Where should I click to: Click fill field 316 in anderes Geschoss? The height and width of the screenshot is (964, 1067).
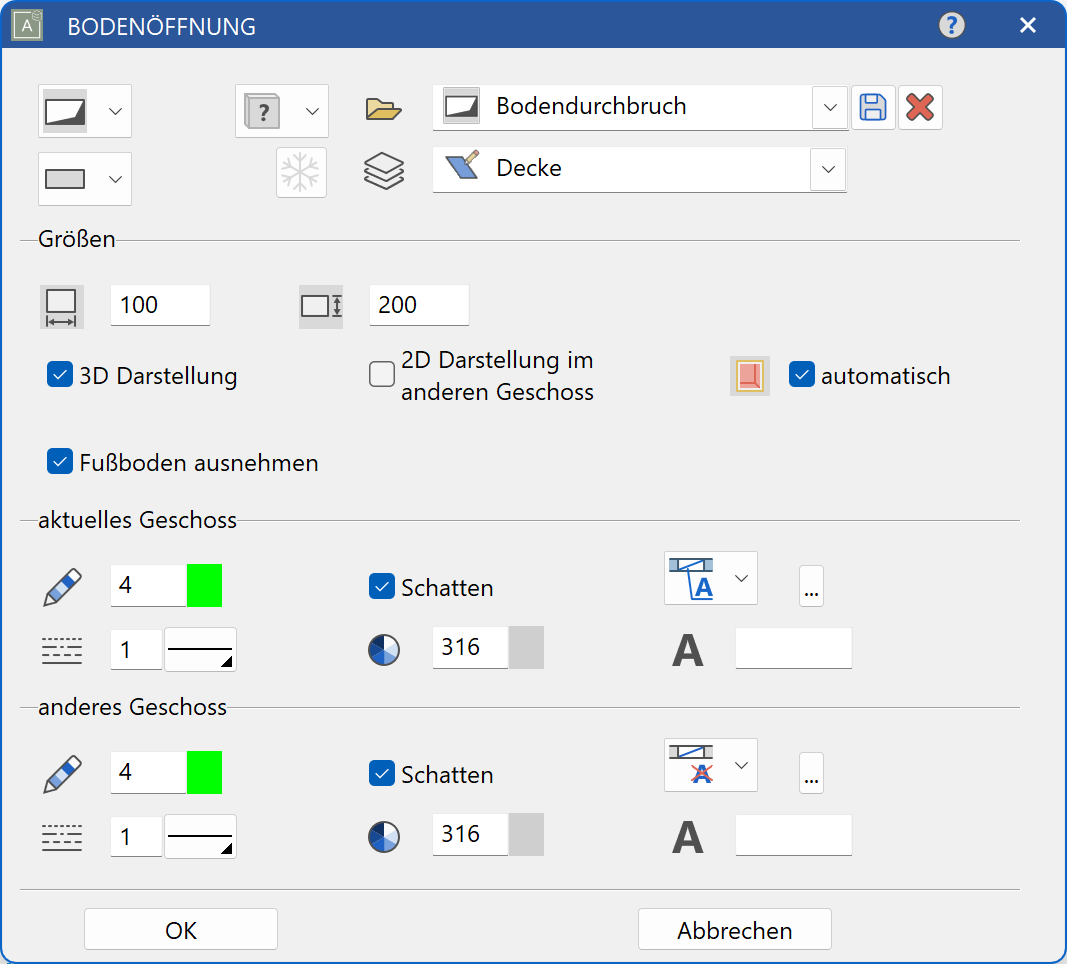(x=471, y=835)
